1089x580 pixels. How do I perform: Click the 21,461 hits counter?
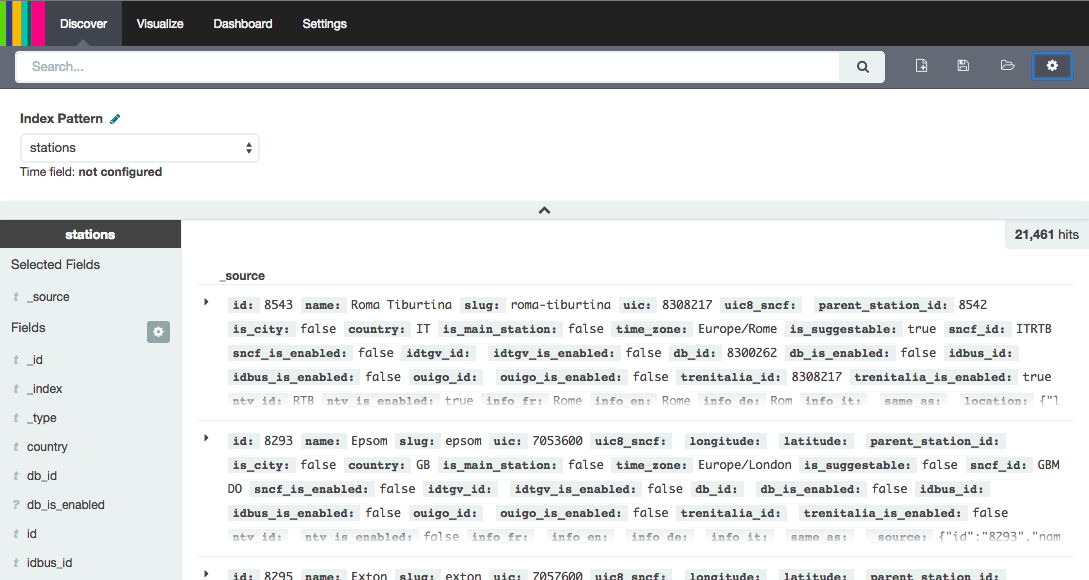1047,235
